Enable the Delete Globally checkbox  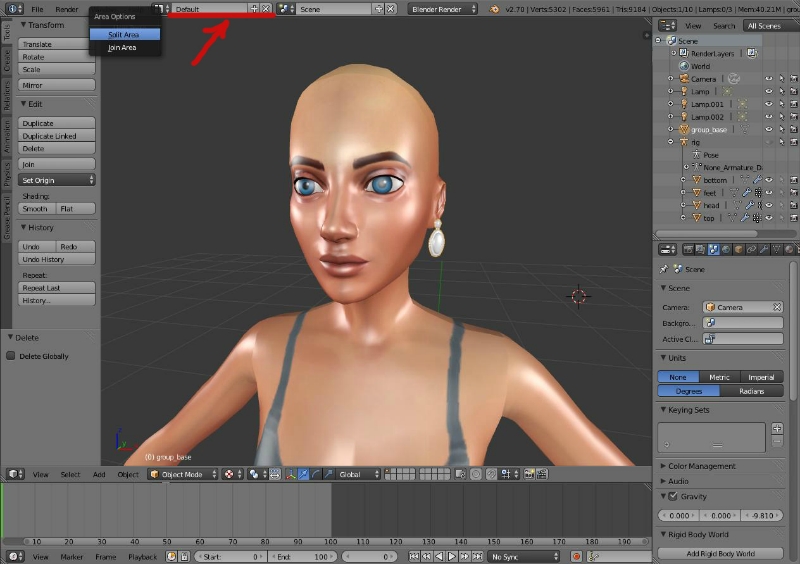click(x=12, y=356)
